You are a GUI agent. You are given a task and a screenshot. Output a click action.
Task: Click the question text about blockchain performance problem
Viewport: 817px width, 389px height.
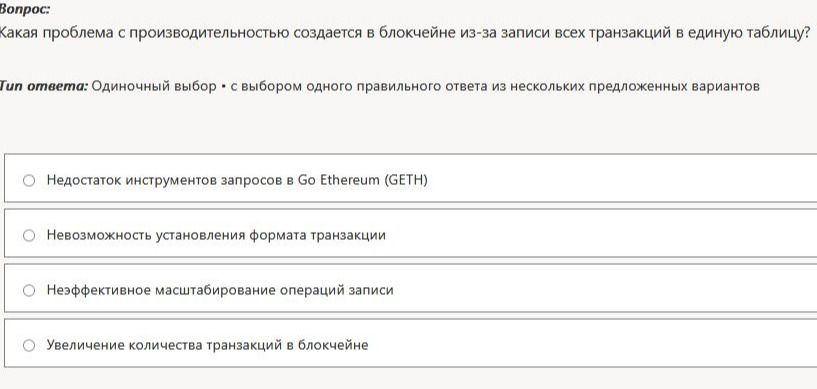[x=404, y=33]
